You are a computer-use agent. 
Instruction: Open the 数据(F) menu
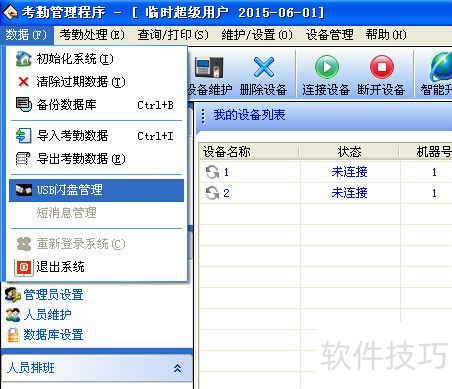point(26,35)
